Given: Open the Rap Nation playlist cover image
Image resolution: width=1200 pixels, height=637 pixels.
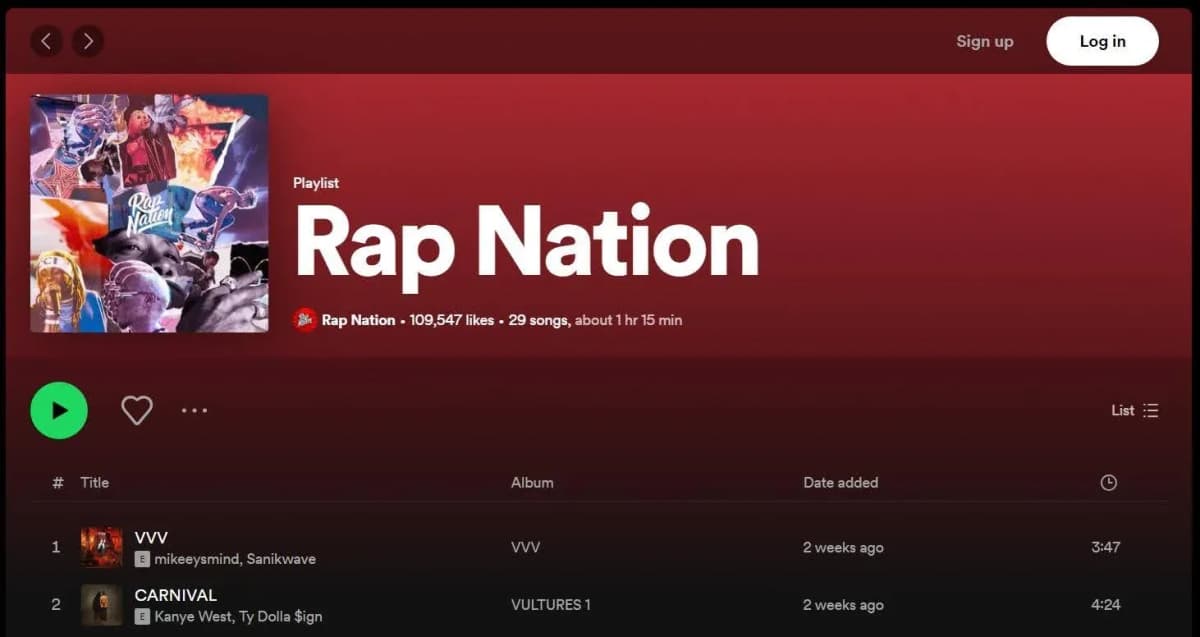Looking at the screenshot, I should 149,213.
